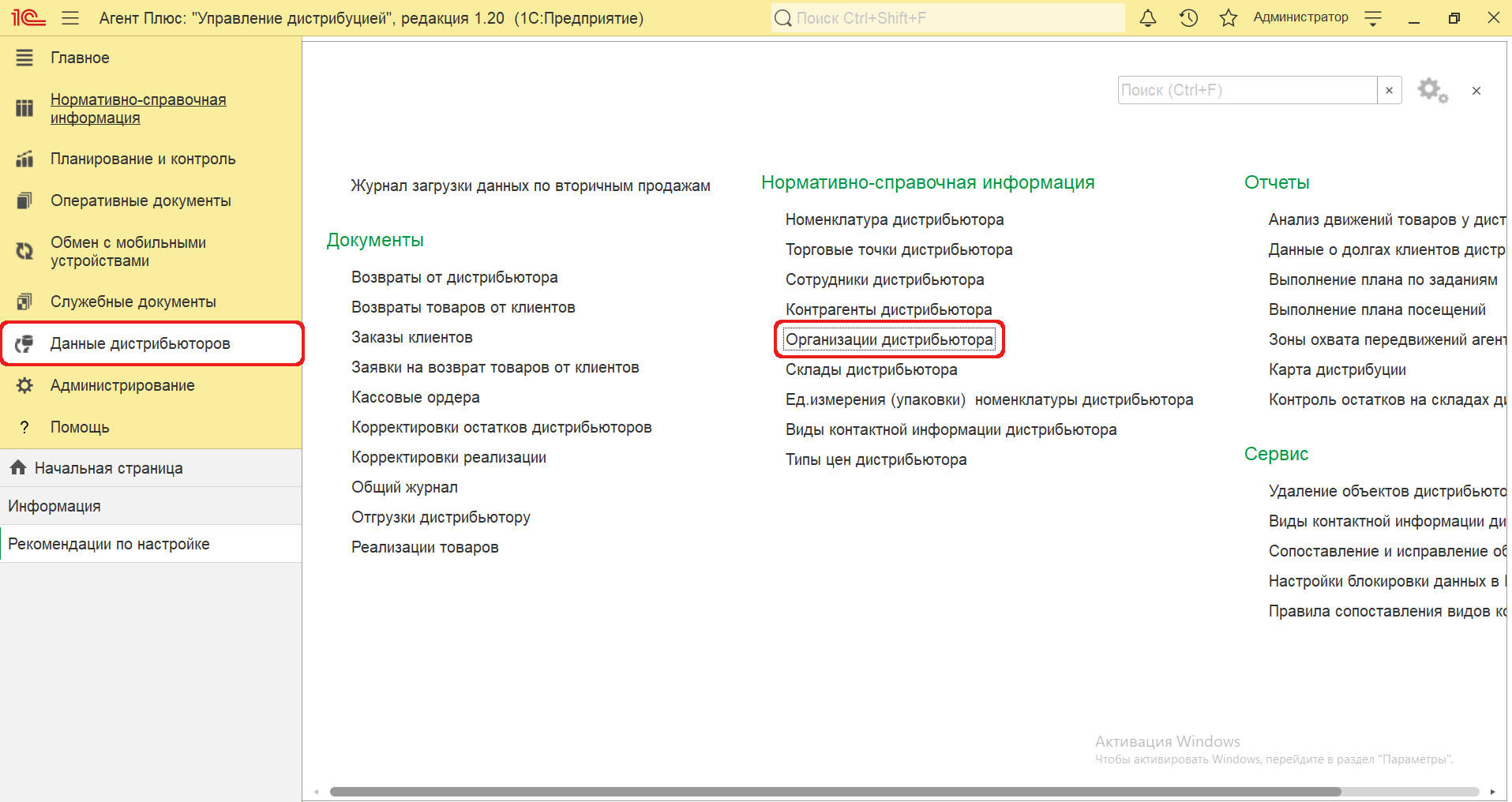This screenshot has height=802, width=1512.
Task: Click the home icon of Начальная страница
Action: (18, 467)
